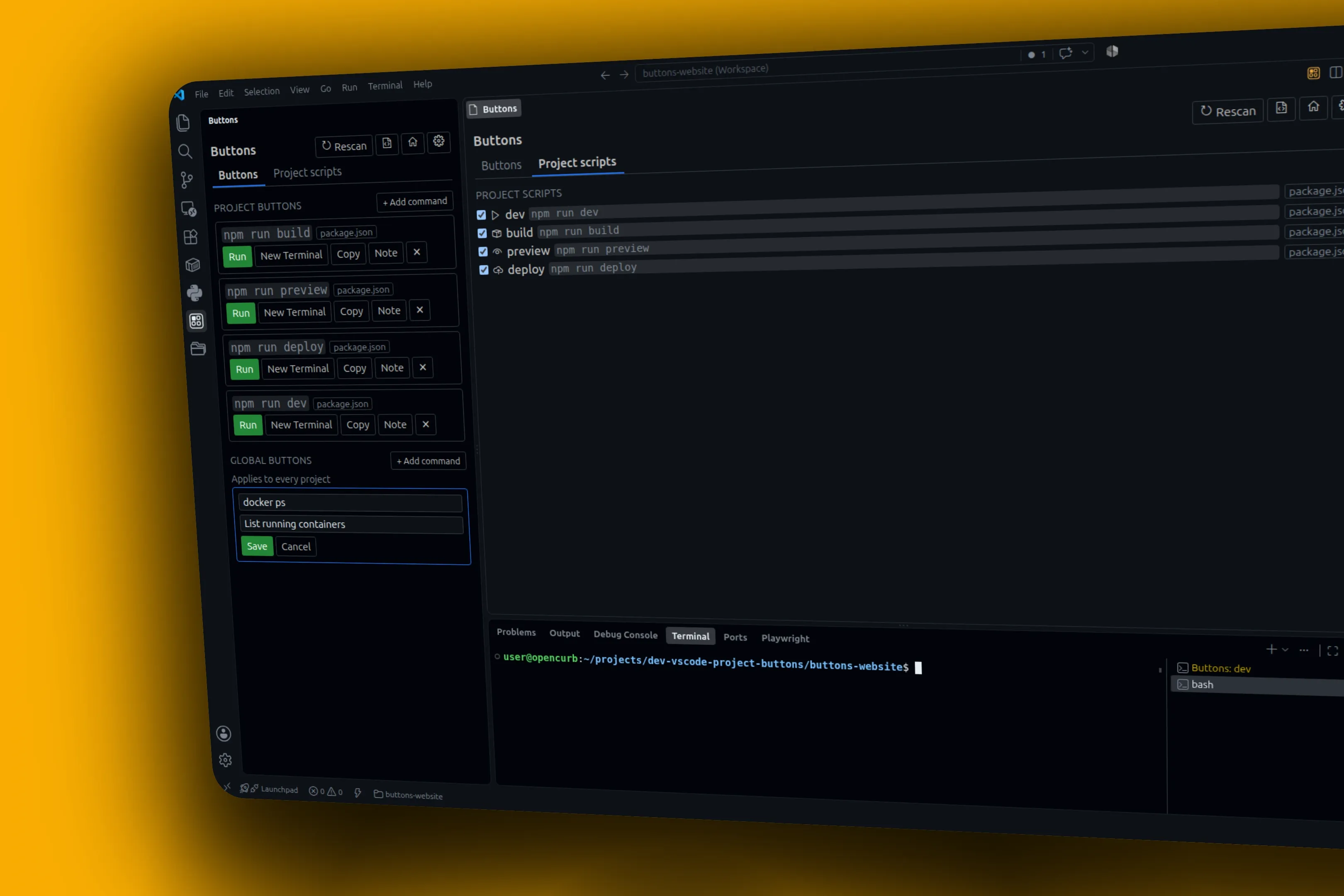Click buttons-website folder in status bar
This screenshot has height=896, width=1344.
(408, 795)
